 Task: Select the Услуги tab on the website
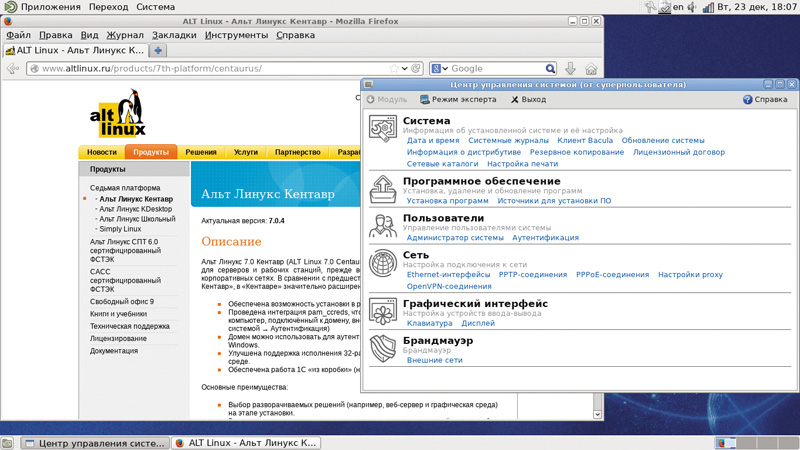(x=246, y=152)
